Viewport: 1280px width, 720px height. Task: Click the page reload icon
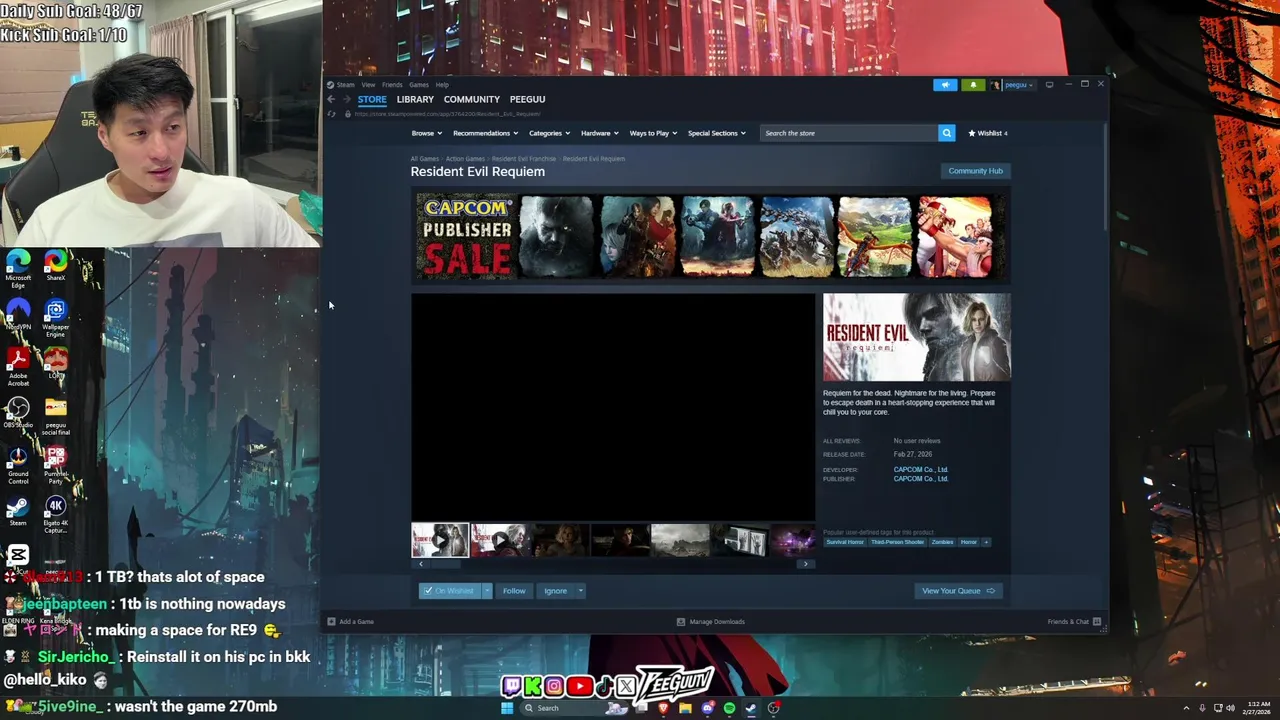332,114
